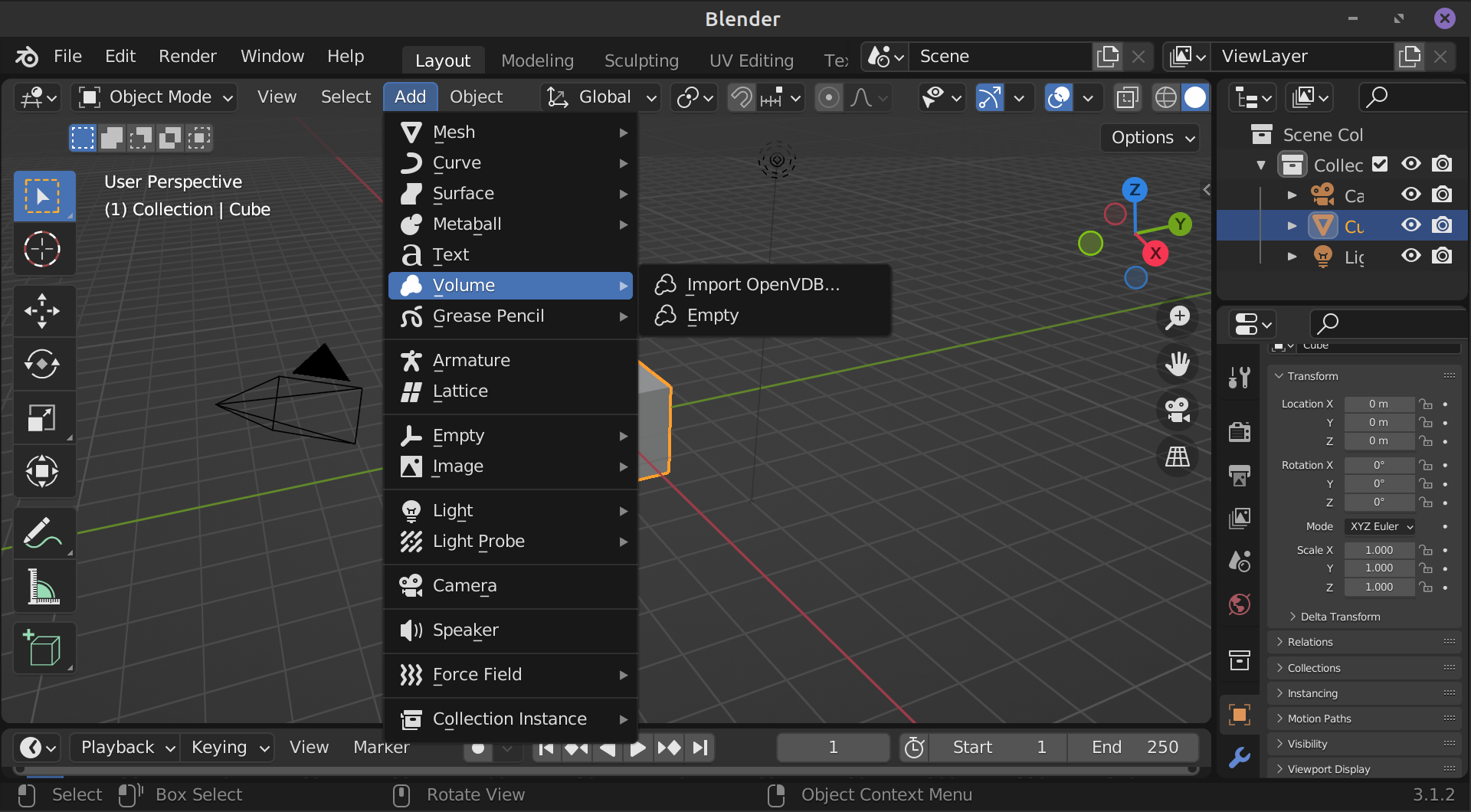Screen dimensions: 1471x812
Task: Click the Scene name field
Action: (1001, 57)
